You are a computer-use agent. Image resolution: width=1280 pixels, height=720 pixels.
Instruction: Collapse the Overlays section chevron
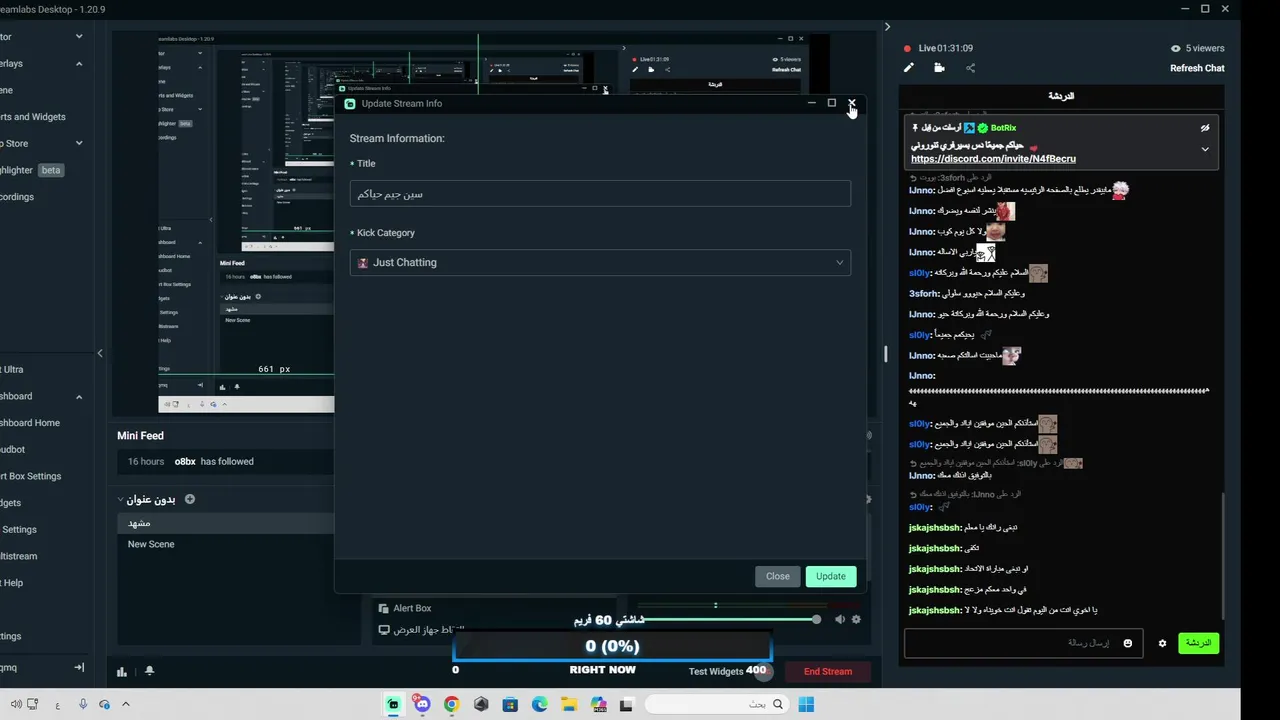click(x=79, y=64)
